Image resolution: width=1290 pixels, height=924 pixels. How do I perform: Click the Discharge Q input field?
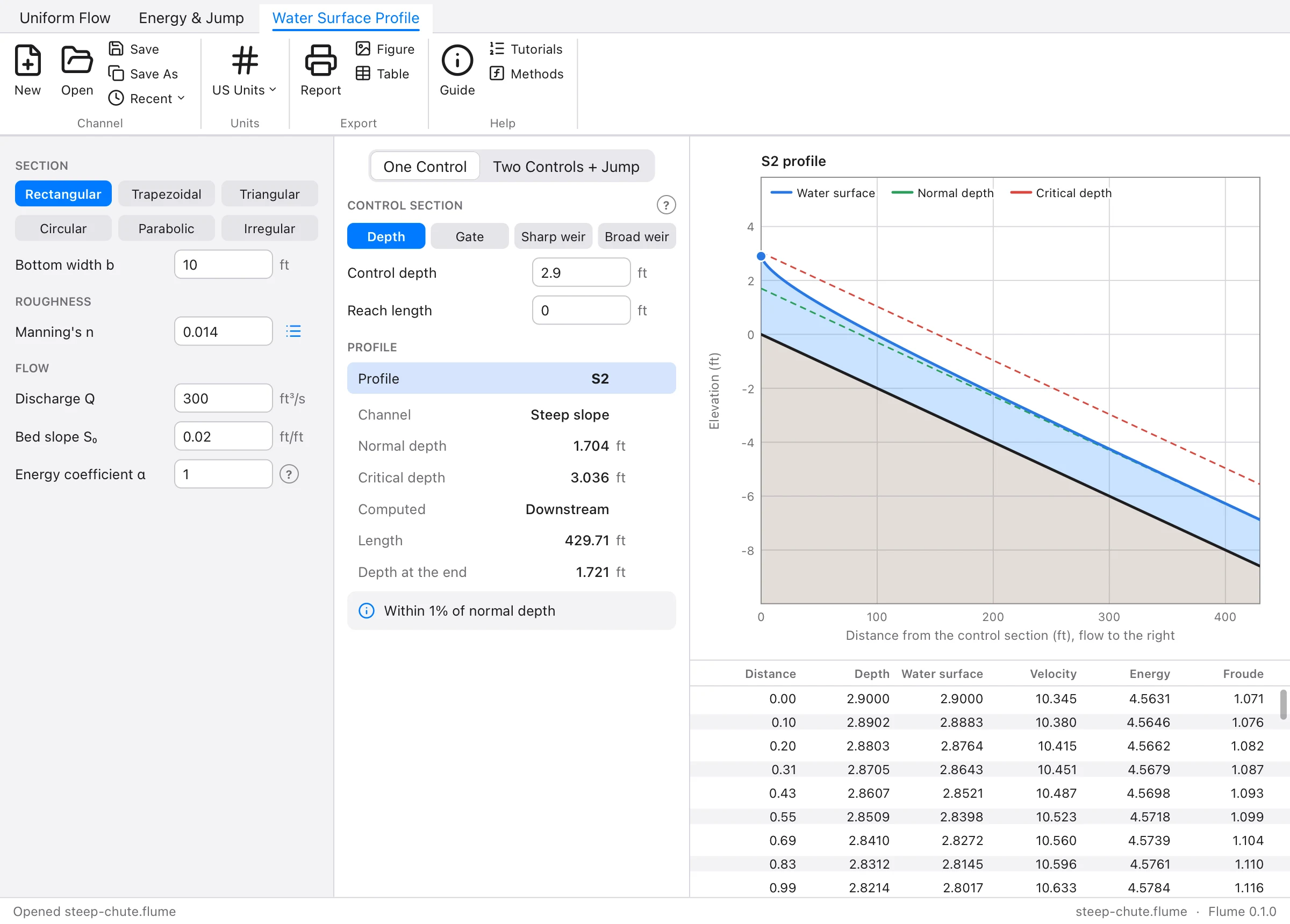224,398
